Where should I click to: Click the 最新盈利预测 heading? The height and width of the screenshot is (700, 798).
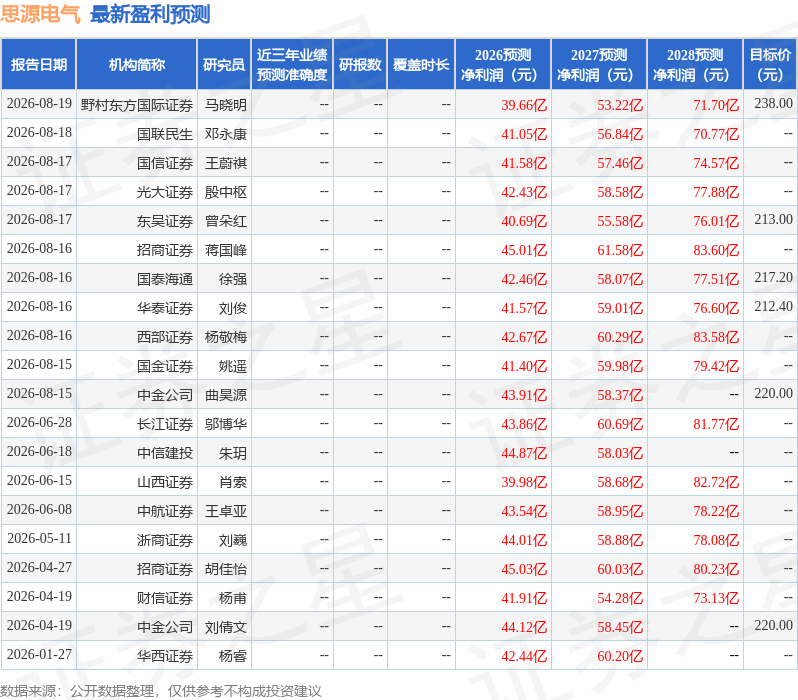pyautogui.click(x=150, y=14)
